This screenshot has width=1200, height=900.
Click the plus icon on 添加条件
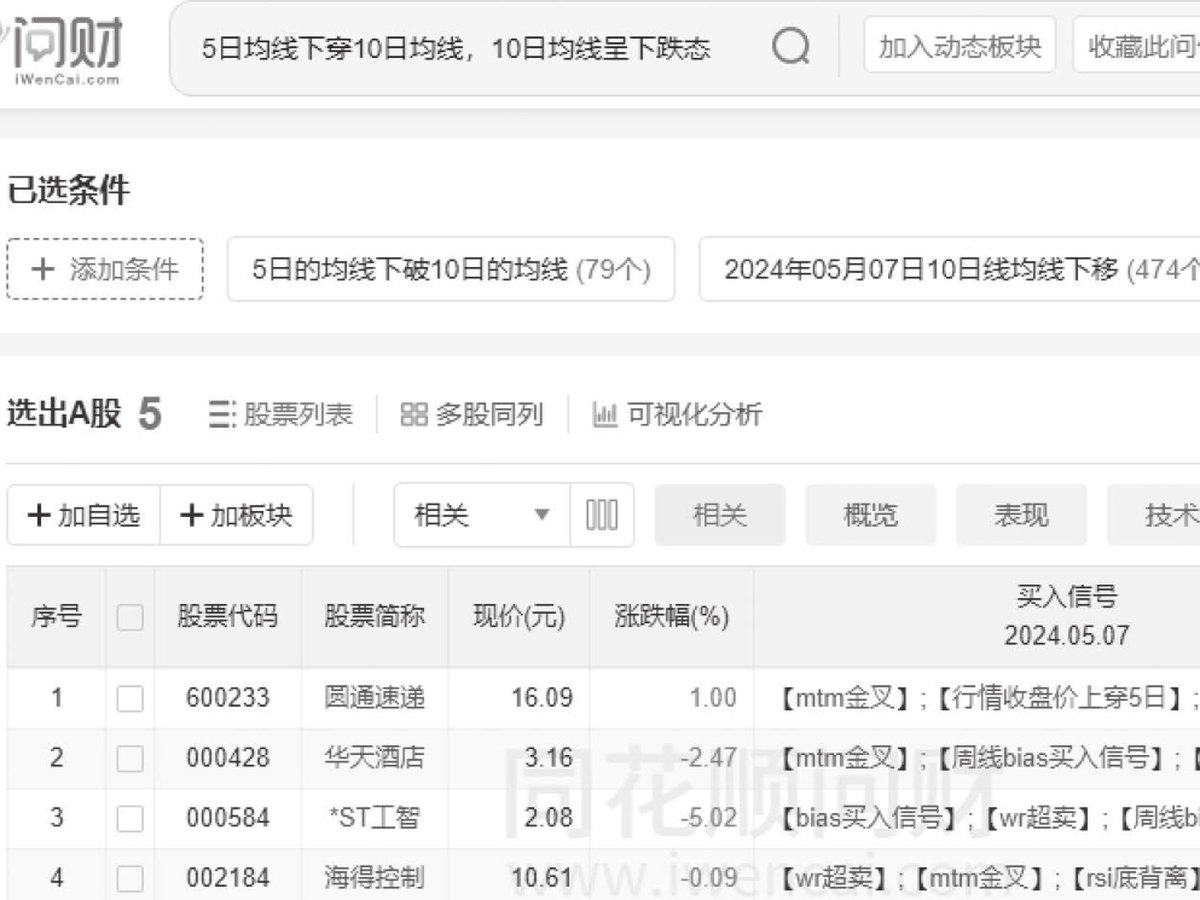coord(43,269)
